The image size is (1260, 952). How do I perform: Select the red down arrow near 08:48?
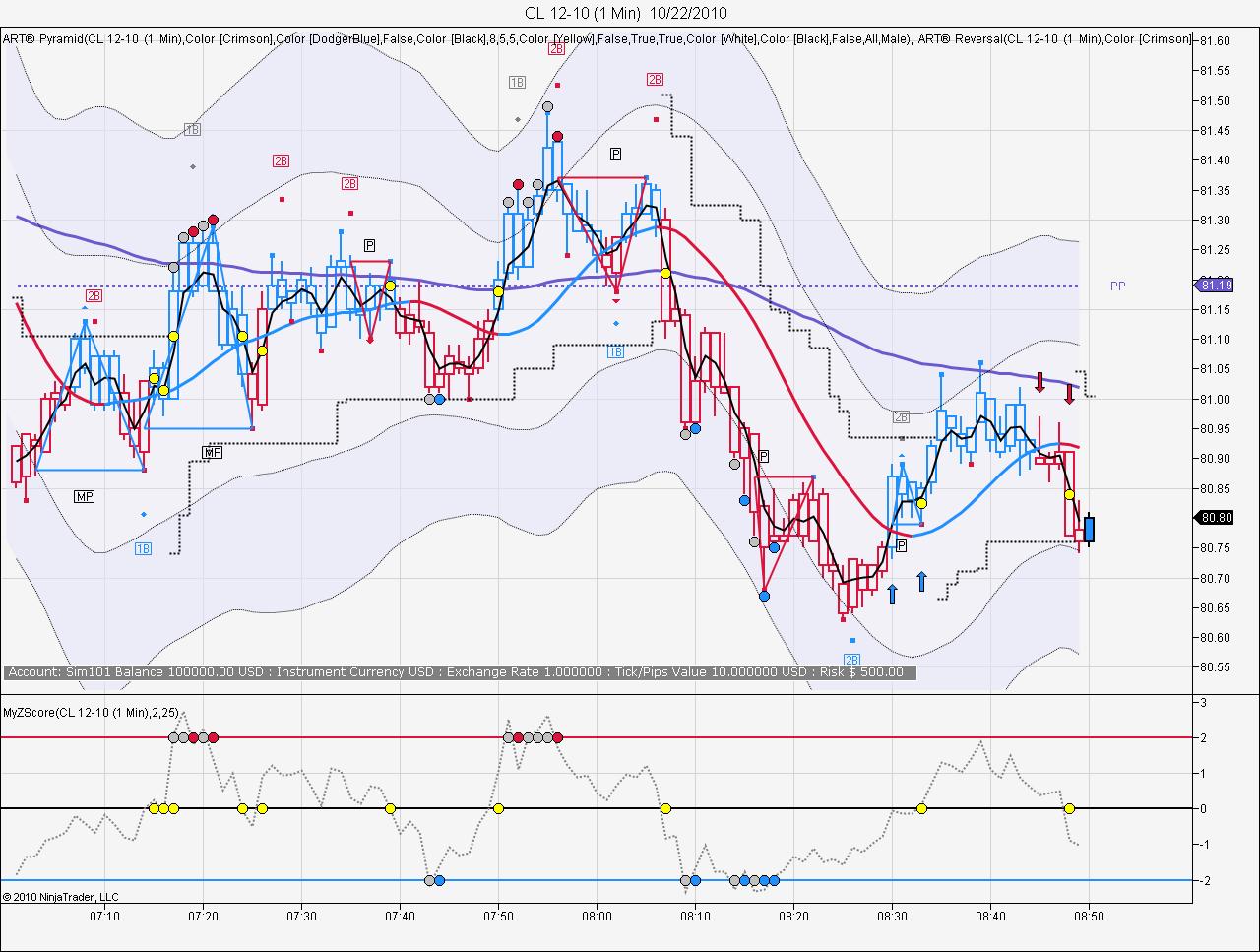[1069, 394]
